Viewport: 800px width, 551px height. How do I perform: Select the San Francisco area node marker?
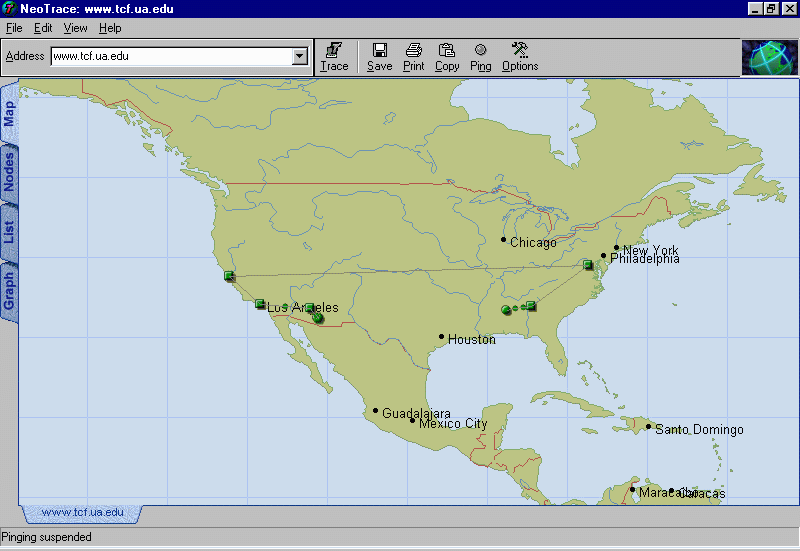pos(229,276)
